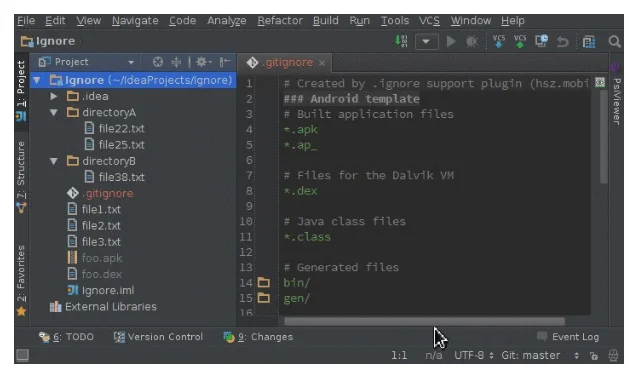The image size is (629, 370).
Task: Open the VCS menu
Action: [429, 20]
